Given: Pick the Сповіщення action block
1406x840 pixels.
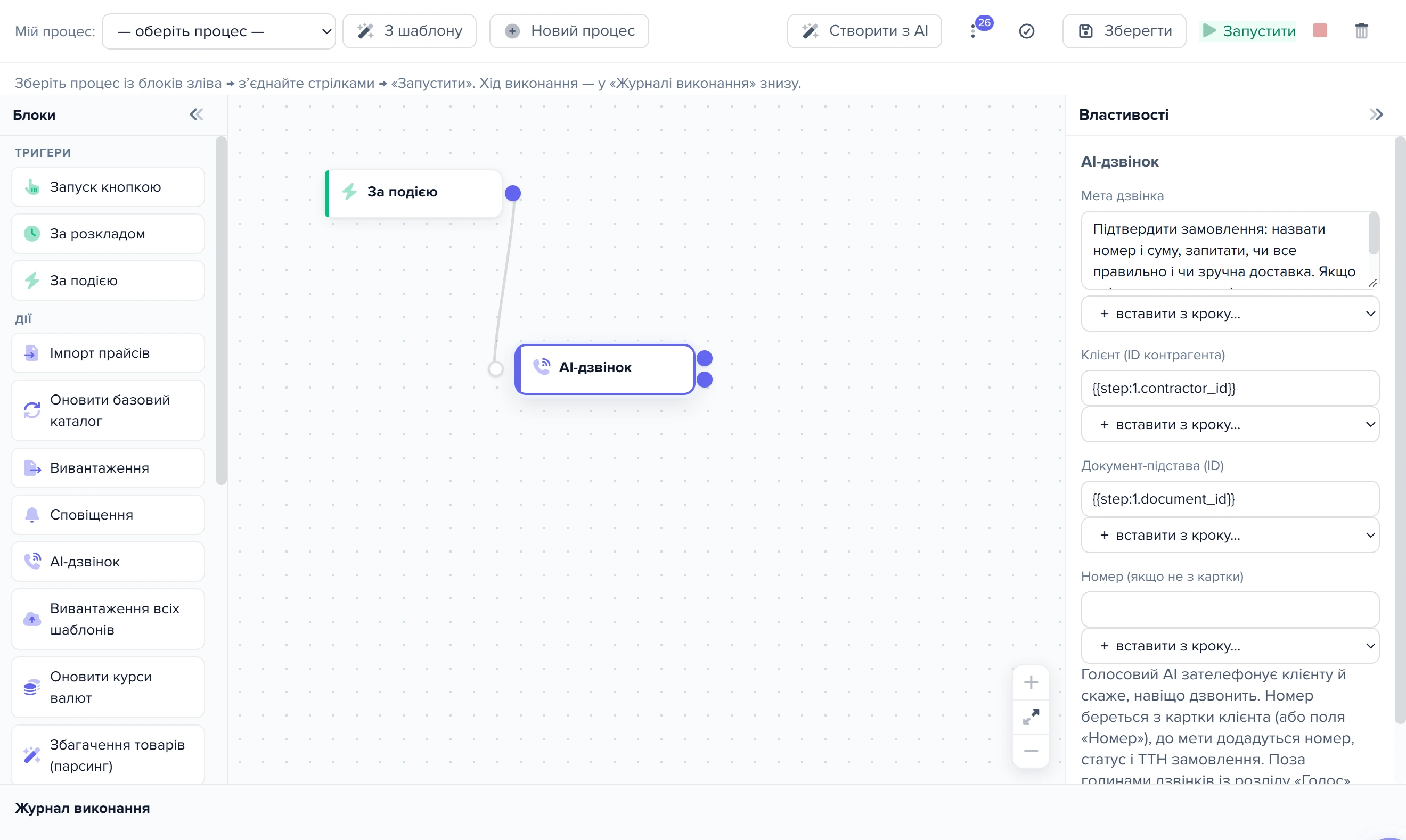Looking at the screenshot, I should point(108,515).
